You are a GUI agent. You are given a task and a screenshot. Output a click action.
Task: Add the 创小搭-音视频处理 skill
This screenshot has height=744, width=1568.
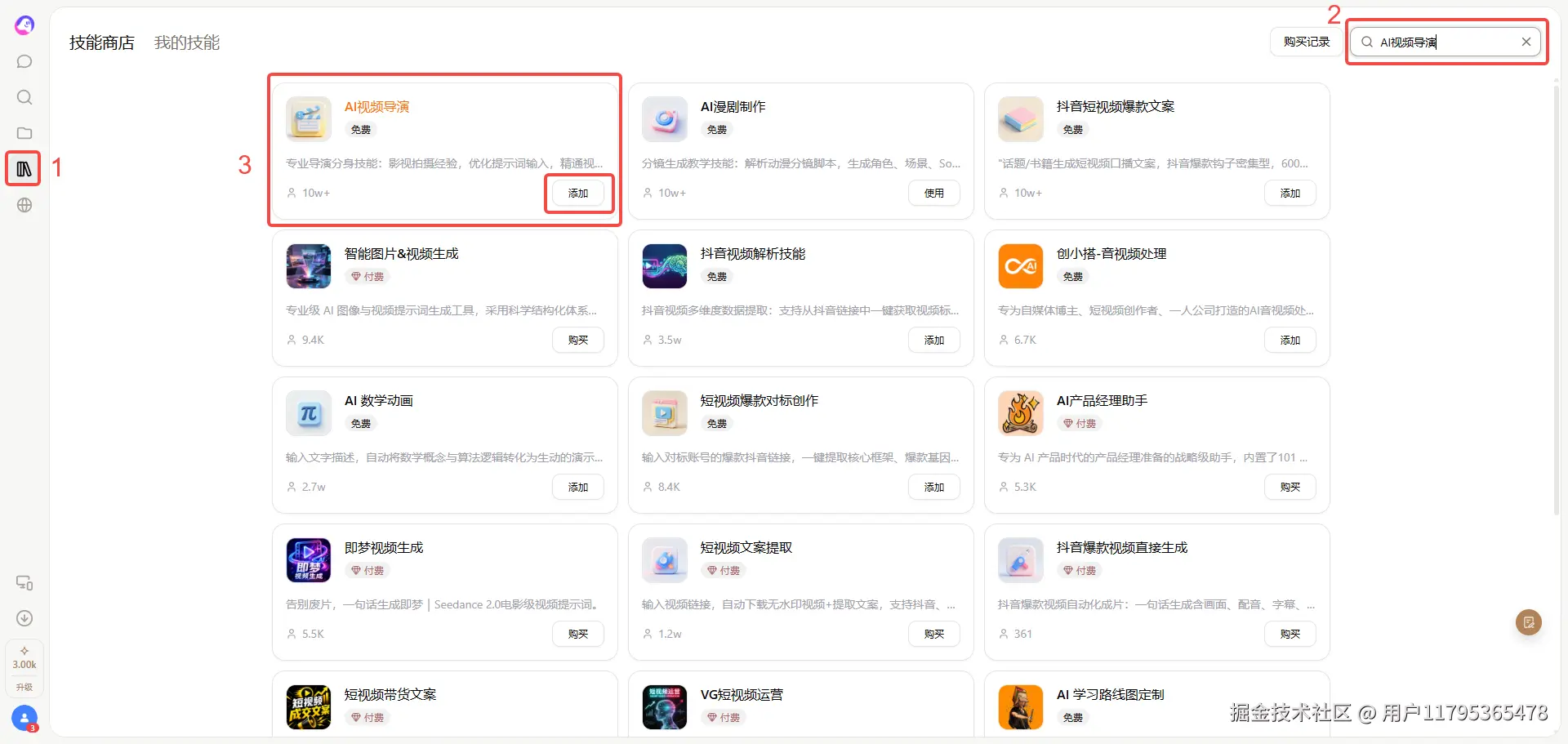point(1290,341)
